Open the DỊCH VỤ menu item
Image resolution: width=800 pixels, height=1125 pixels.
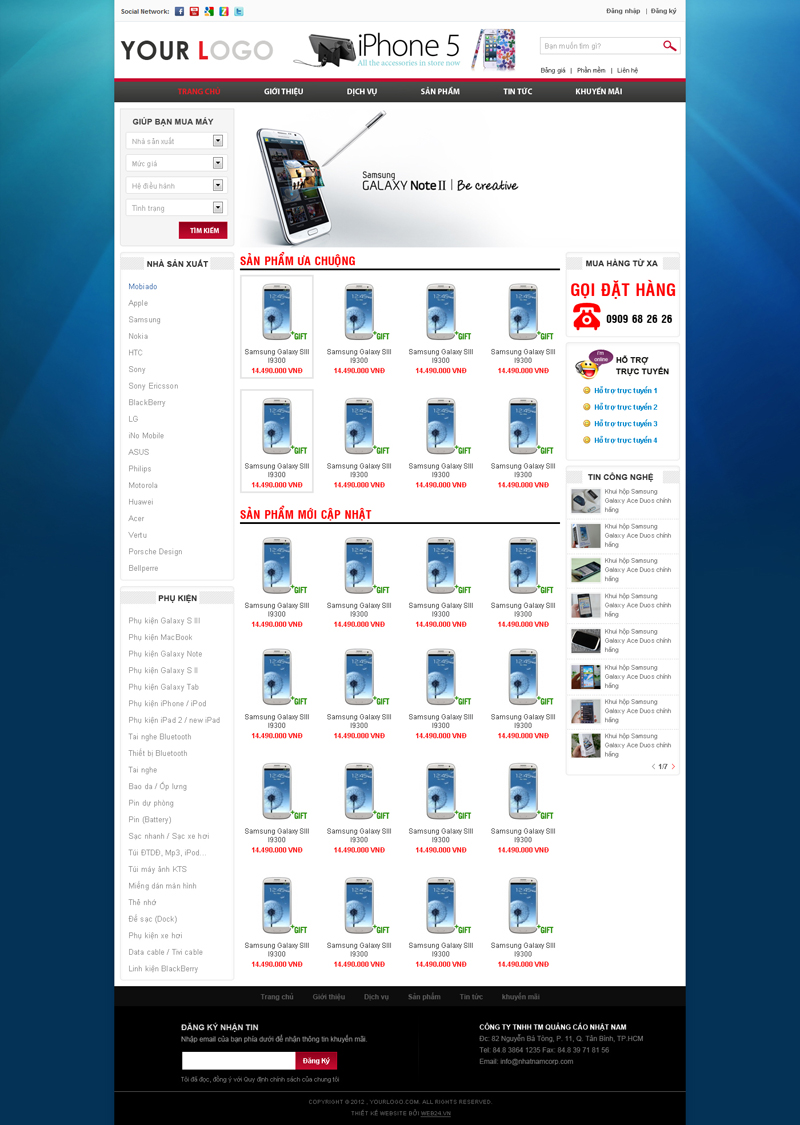(x=362, y=91)
